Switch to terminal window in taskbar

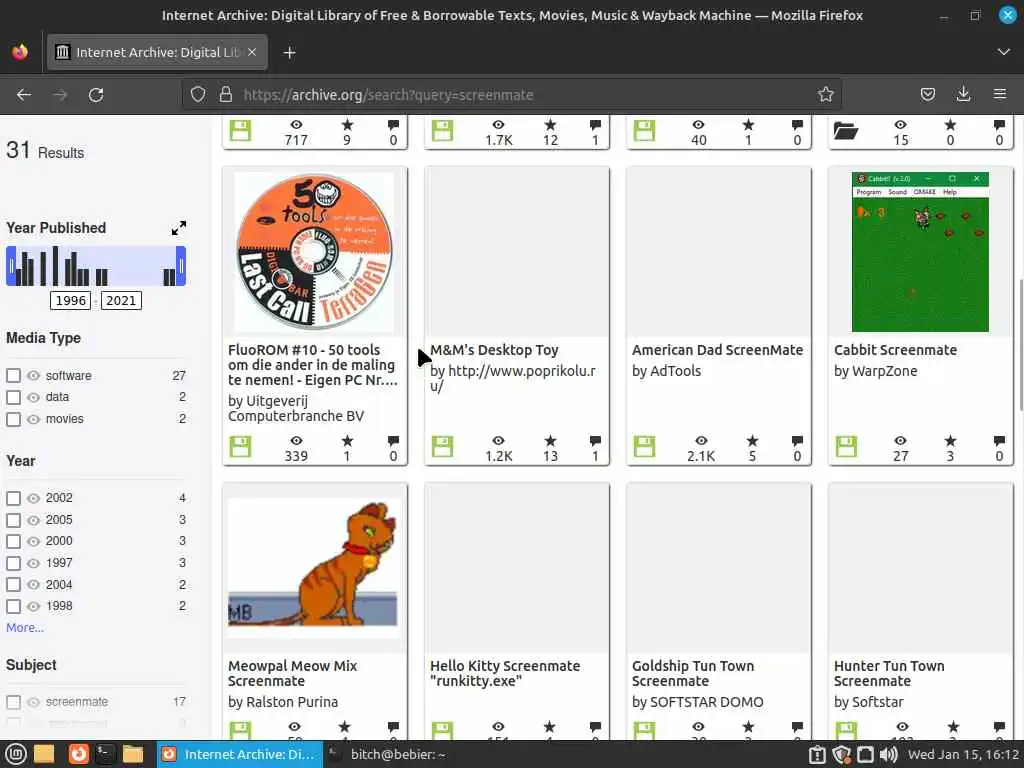388,754
